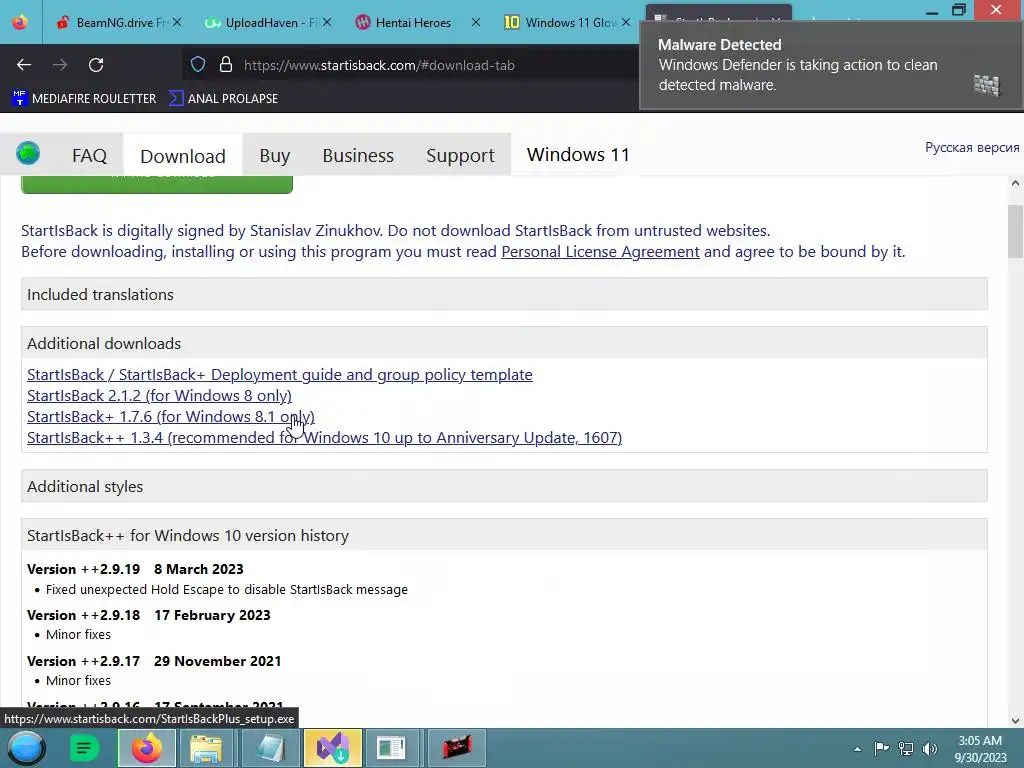The width and height of the screenshot is (1024, 768).
Task: Open the Support tab
Action: (460, 155)
